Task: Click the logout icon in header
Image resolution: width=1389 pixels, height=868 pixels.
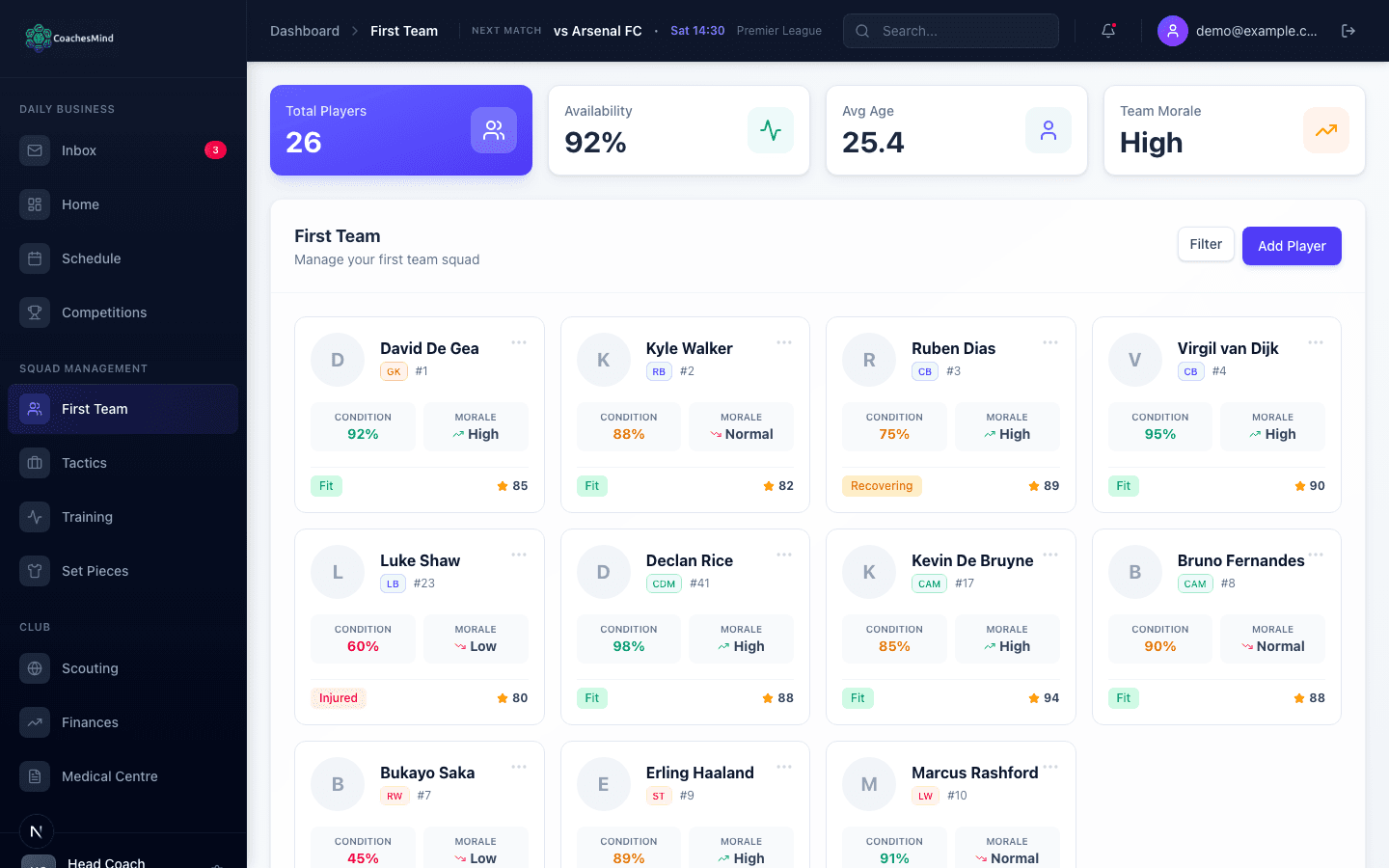Action: pos(1348,31)
